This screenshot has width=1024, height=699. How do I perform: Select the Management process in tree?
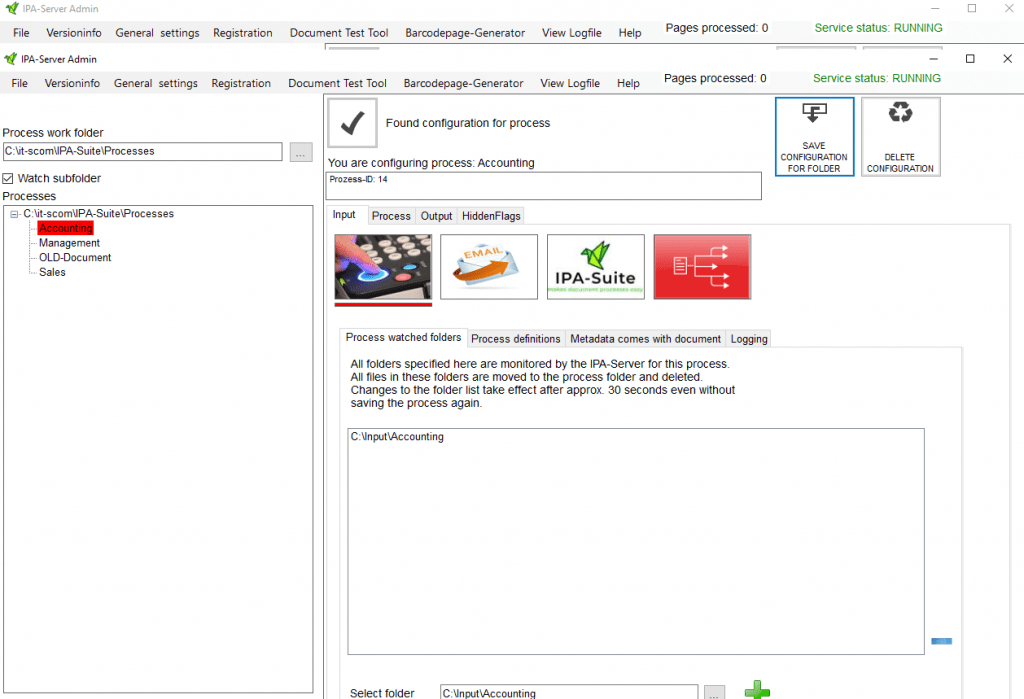click(69, 243)
